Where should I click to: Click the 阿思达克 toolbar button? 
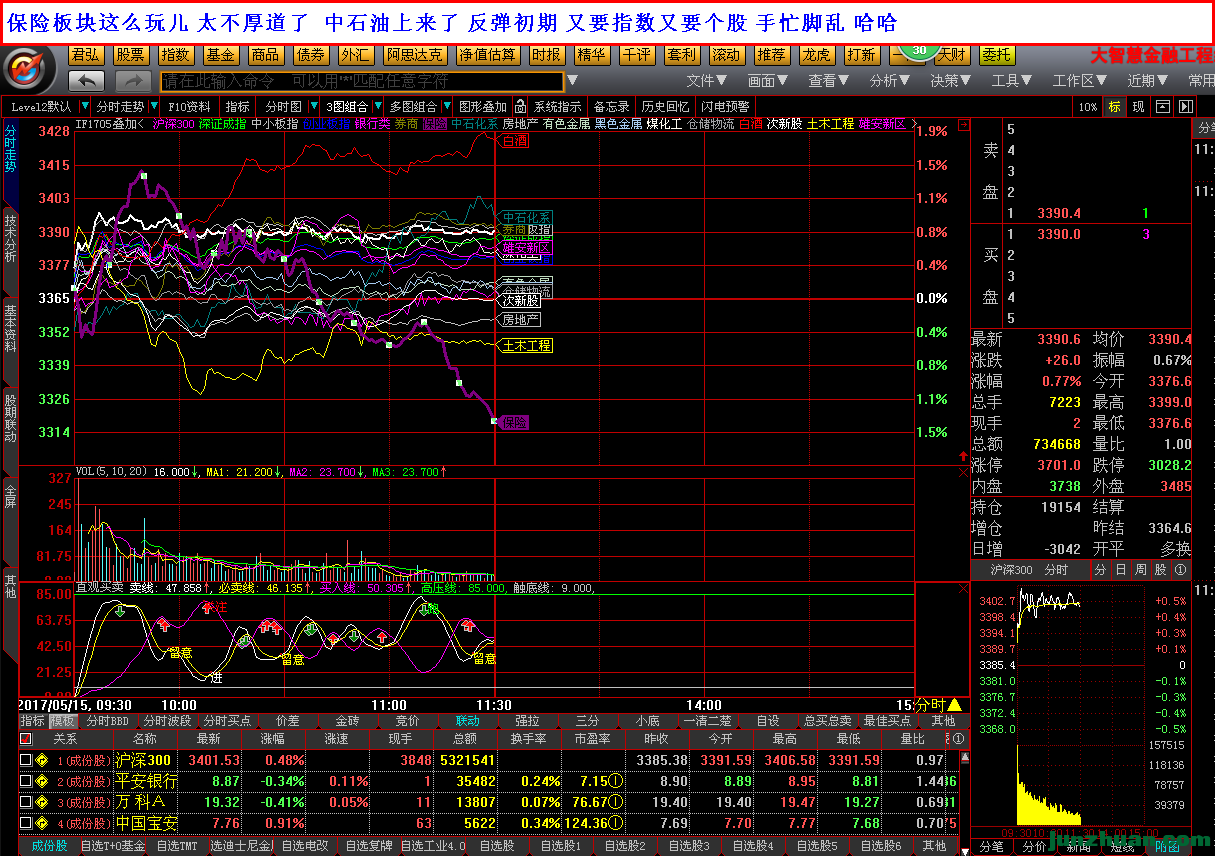coord(415,55)
